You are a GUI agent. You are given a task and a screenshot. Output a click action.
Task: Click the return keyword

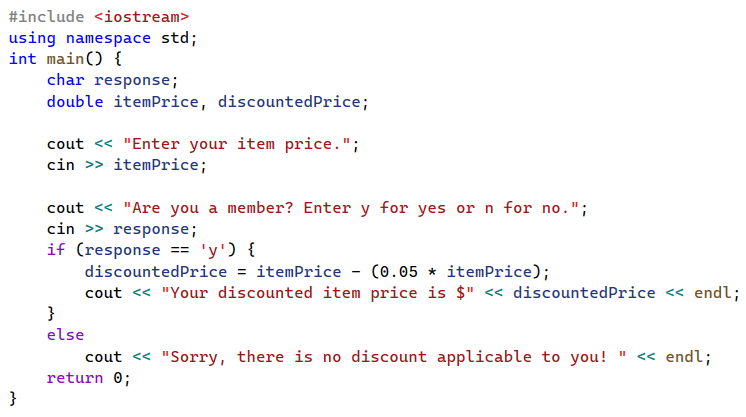tap(75, 377)
